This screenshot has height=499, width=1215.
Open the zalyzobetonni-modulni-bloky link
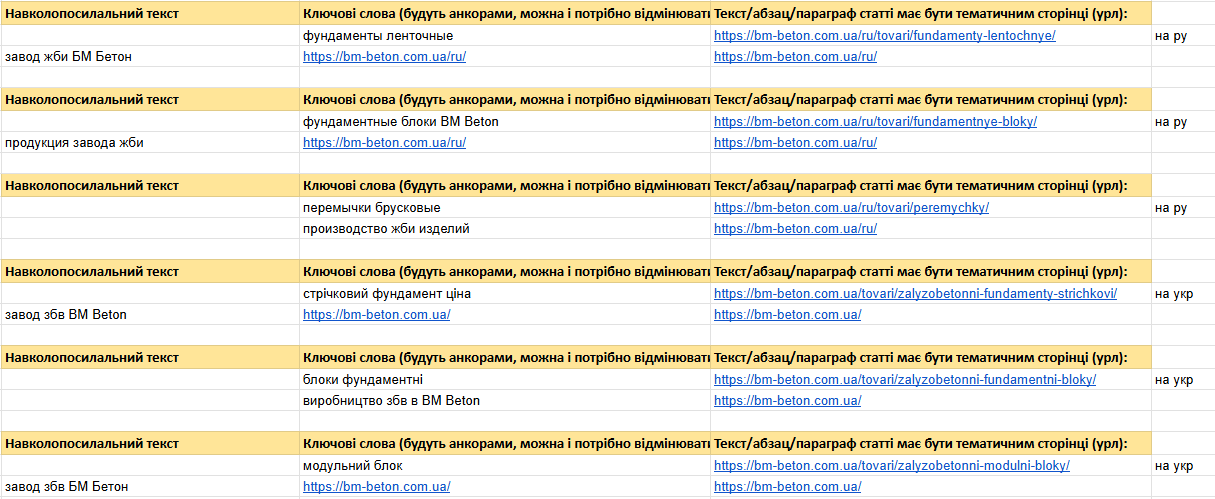click(x=892, y=466)
